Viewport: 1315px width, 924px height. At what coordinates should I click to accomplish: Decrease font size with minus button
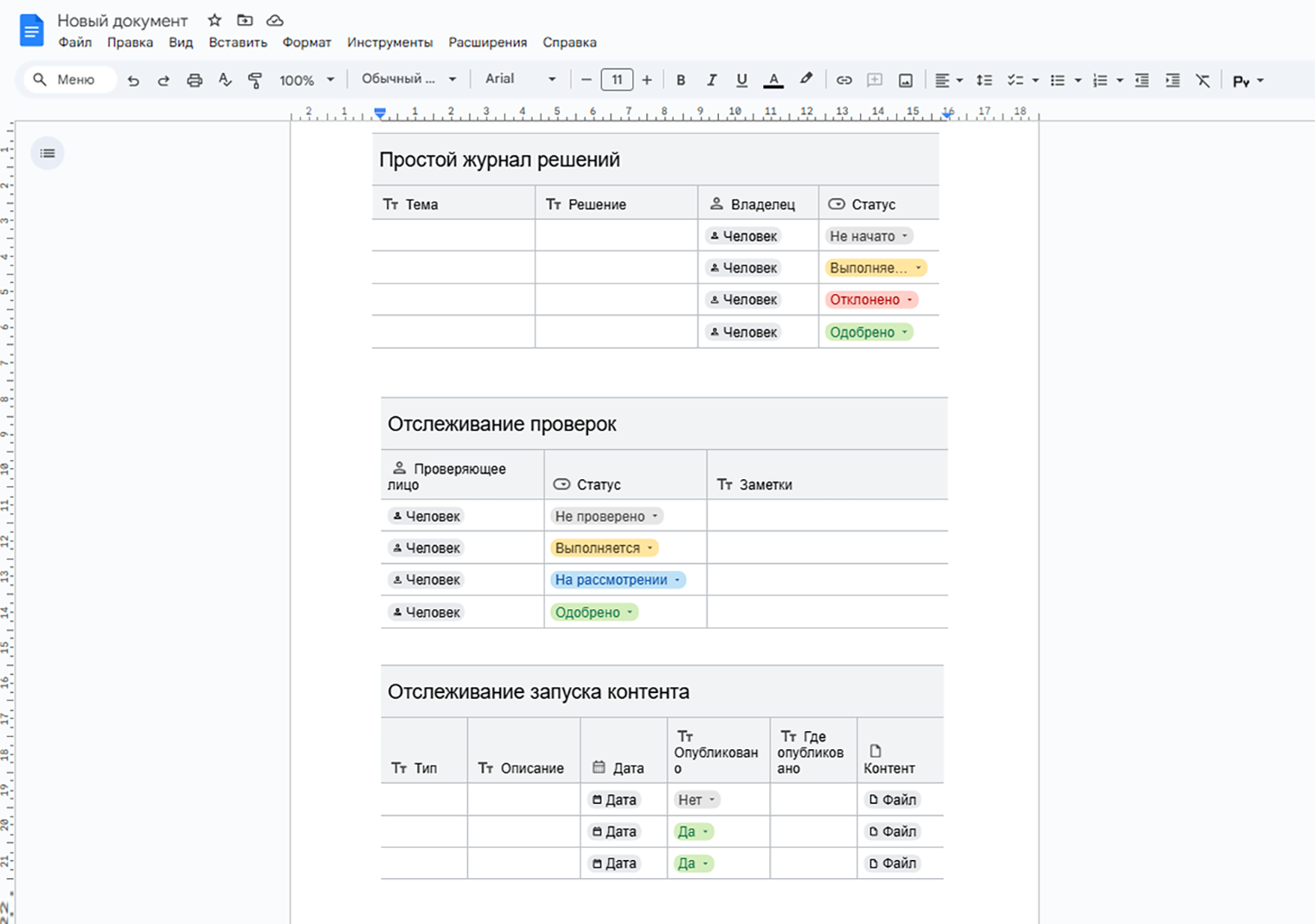(587, 80)
